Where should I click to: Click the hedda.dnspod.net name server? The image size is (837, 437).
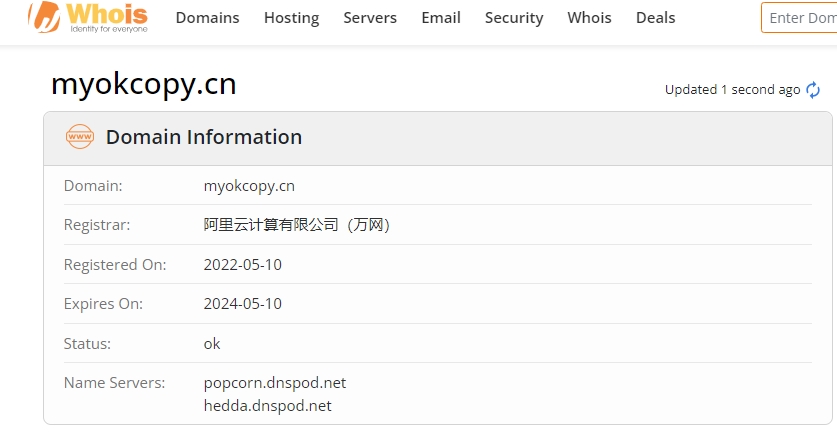point(267,405)
